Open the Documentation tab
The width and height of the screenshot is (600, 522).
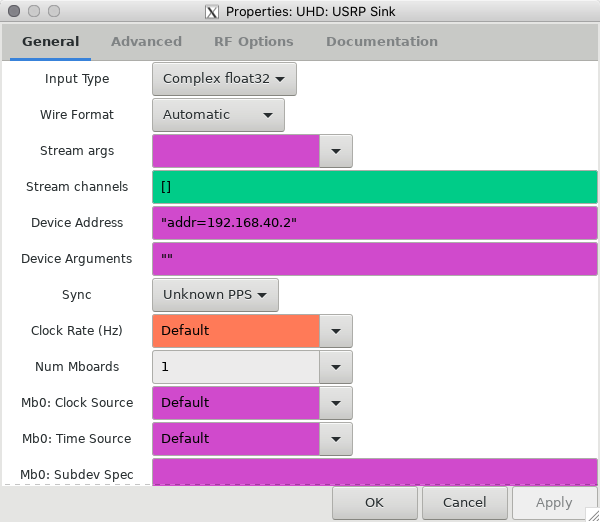point(382,42)
